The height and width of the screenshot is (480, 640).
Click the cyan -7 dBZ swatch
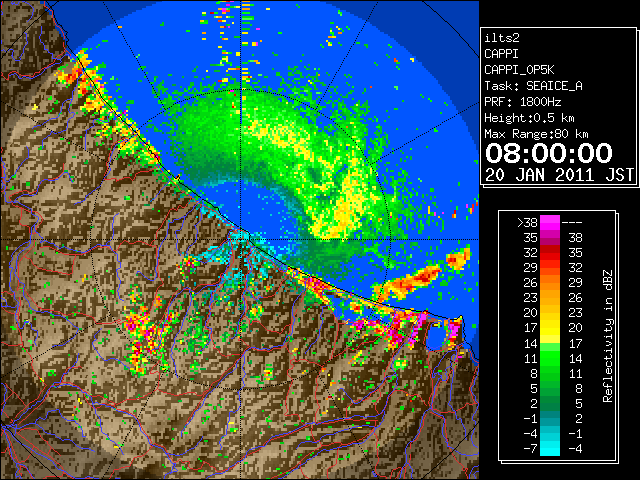pyautogui.click(x=550, y=449)
